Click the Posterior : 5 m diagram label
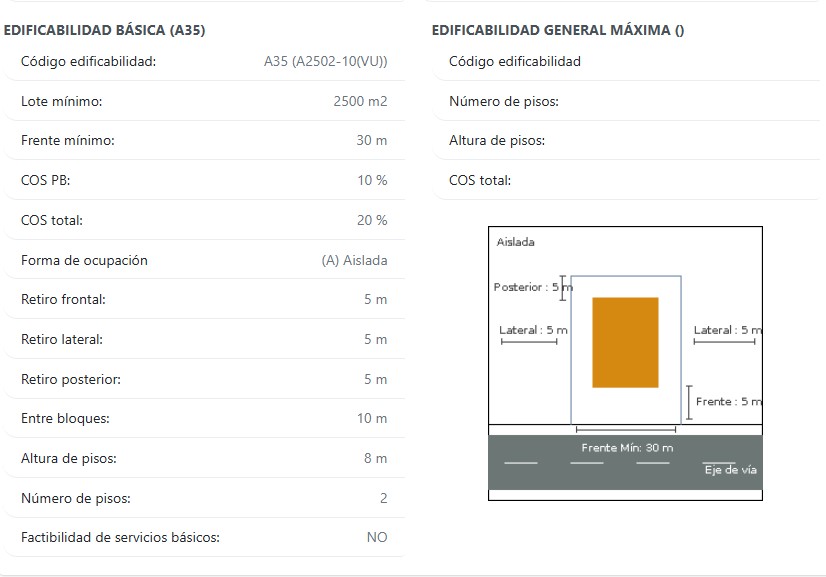The height and width of the screenshot is (577, 826). pos(533,287)
